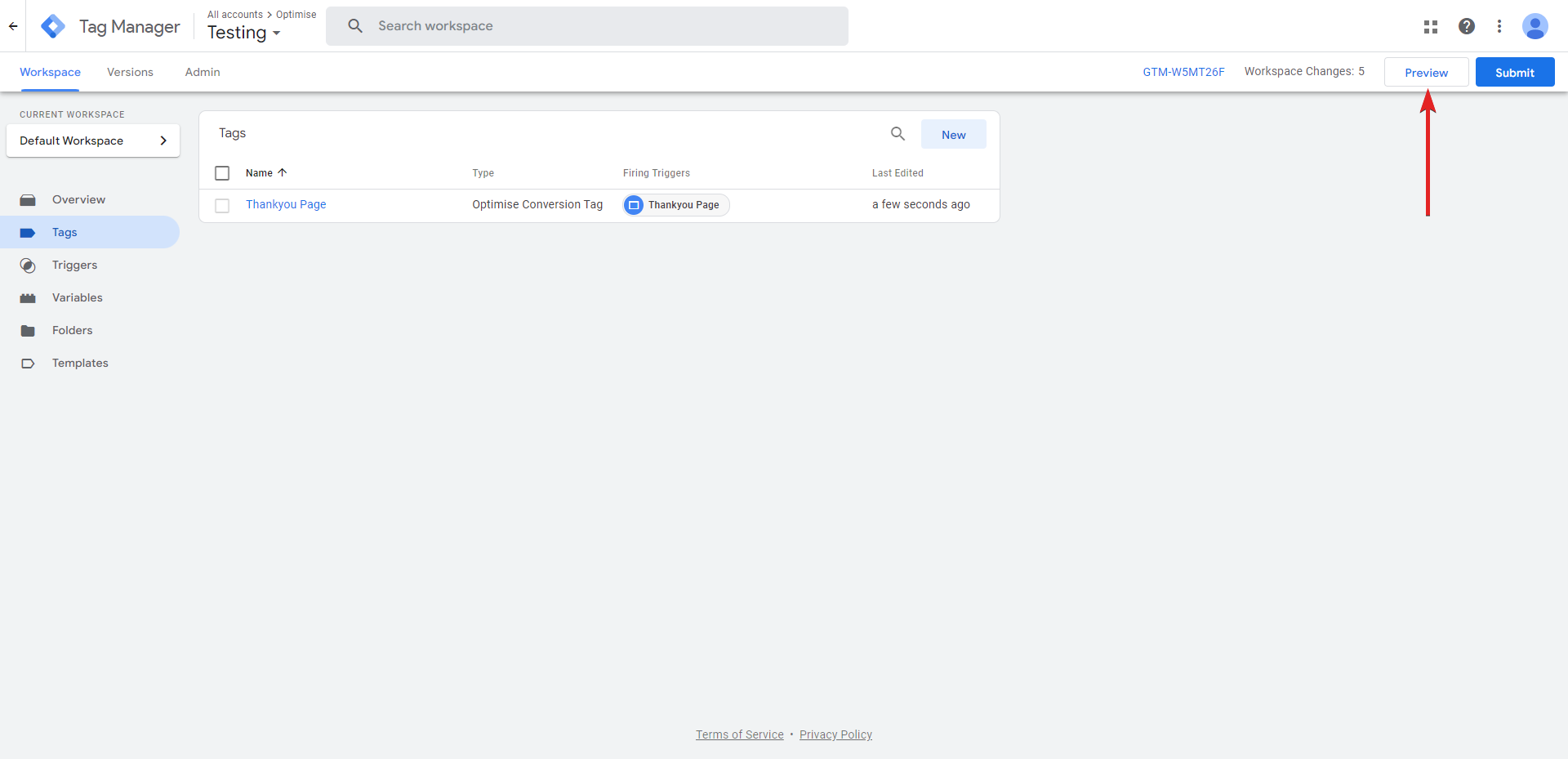This screenshot has height=759, width=1568.
Task: Open the Thankyou Page tag link
Action: point(286,204)
